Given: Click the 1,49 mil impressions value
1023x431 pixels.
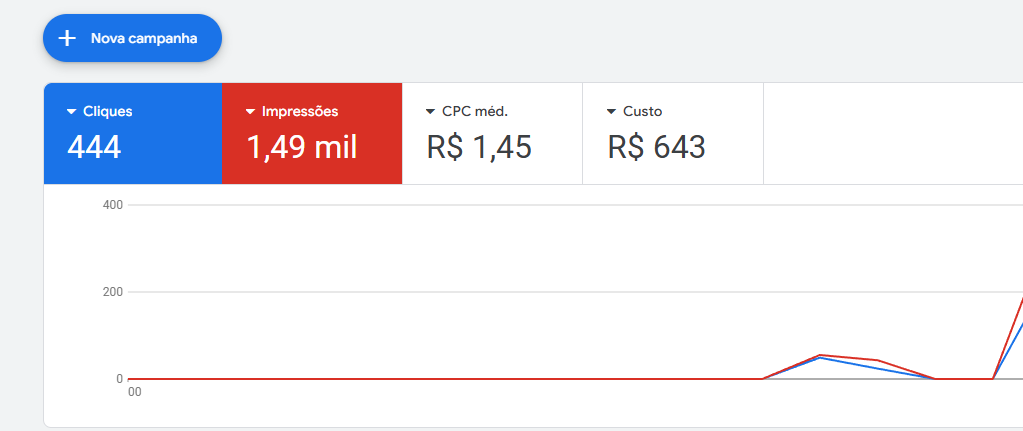Looking at the screenshot, I should click(302, 148).
